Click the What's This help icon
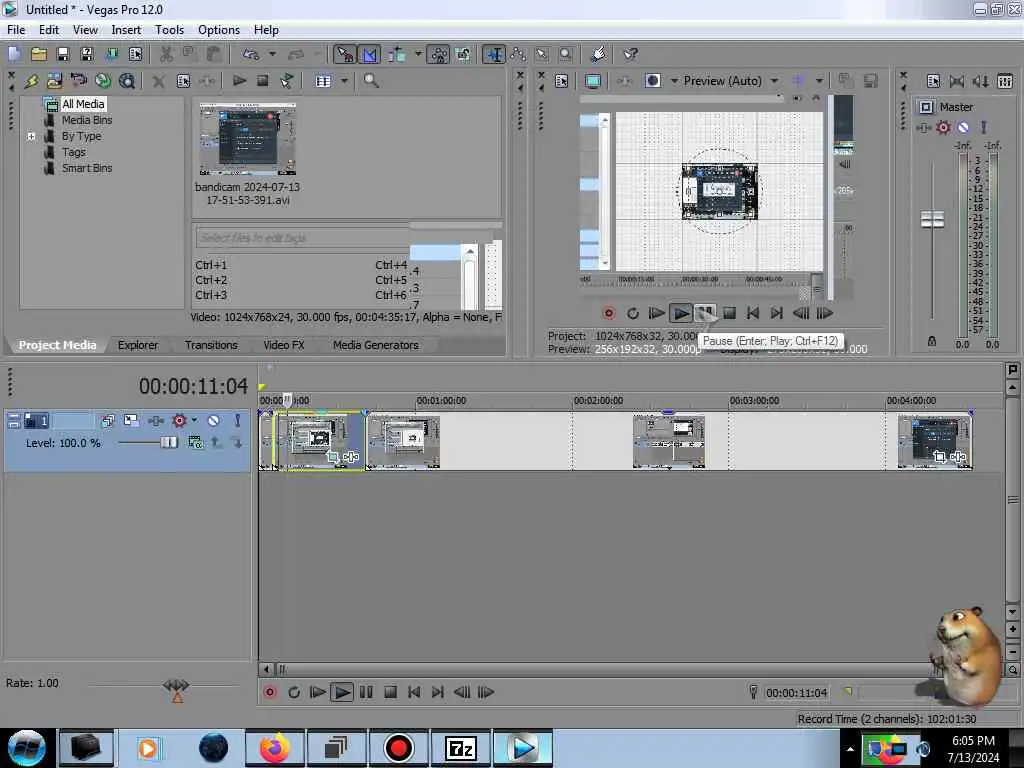The height and width of the screenshot is (768, 1024). pyautogui.click(x=630, y=54)
